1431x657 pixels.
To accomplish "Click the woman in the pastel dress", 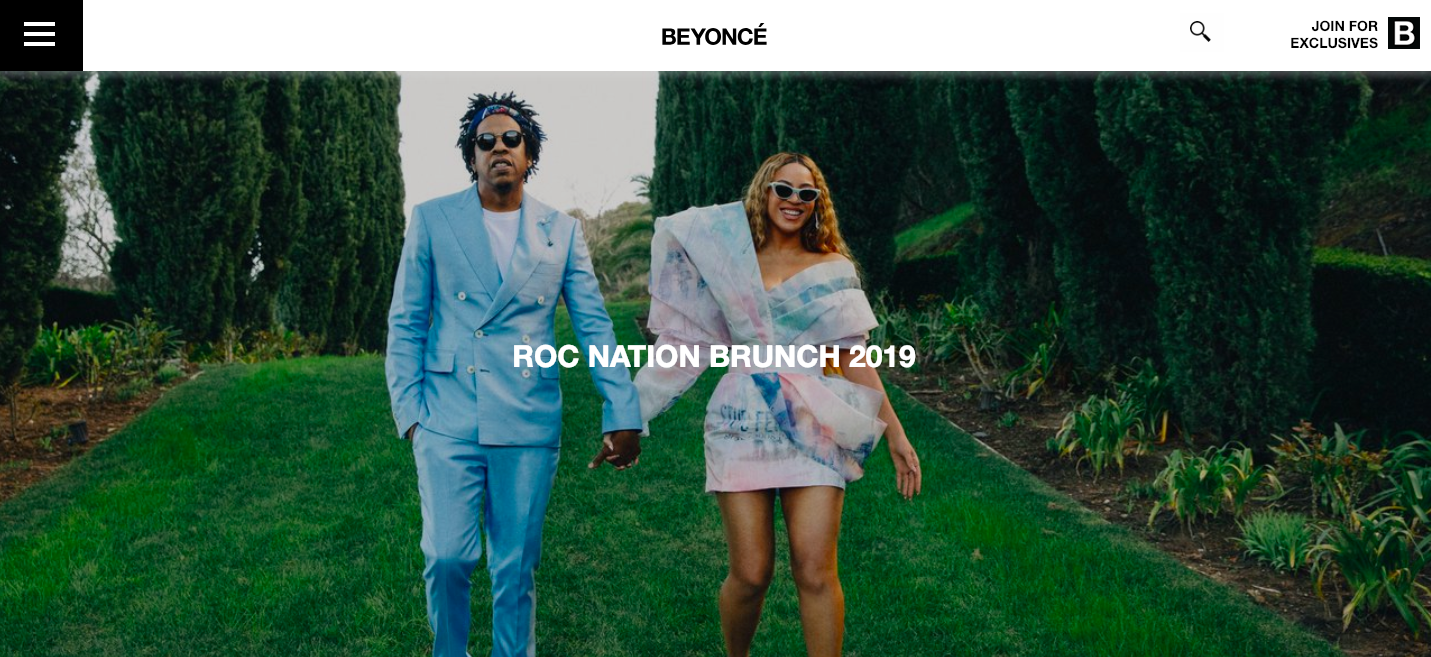I will click(x=775, y=400).
